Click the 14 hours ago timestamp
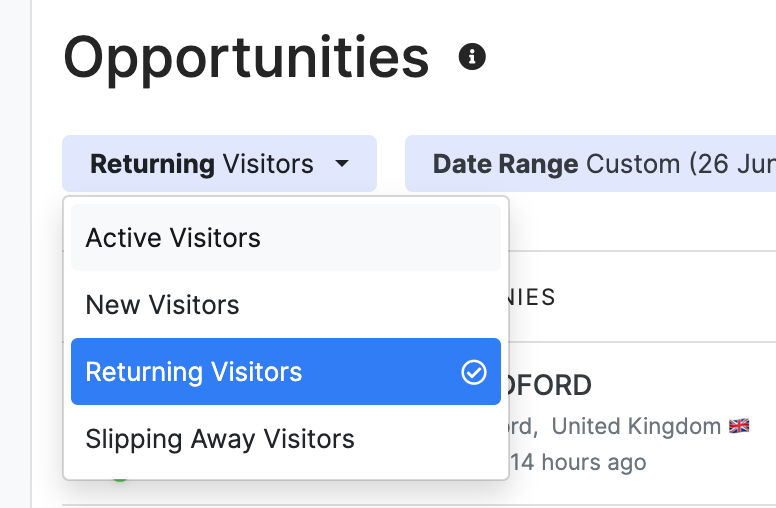This screenshot has height=508, width=776. point(578,462)
